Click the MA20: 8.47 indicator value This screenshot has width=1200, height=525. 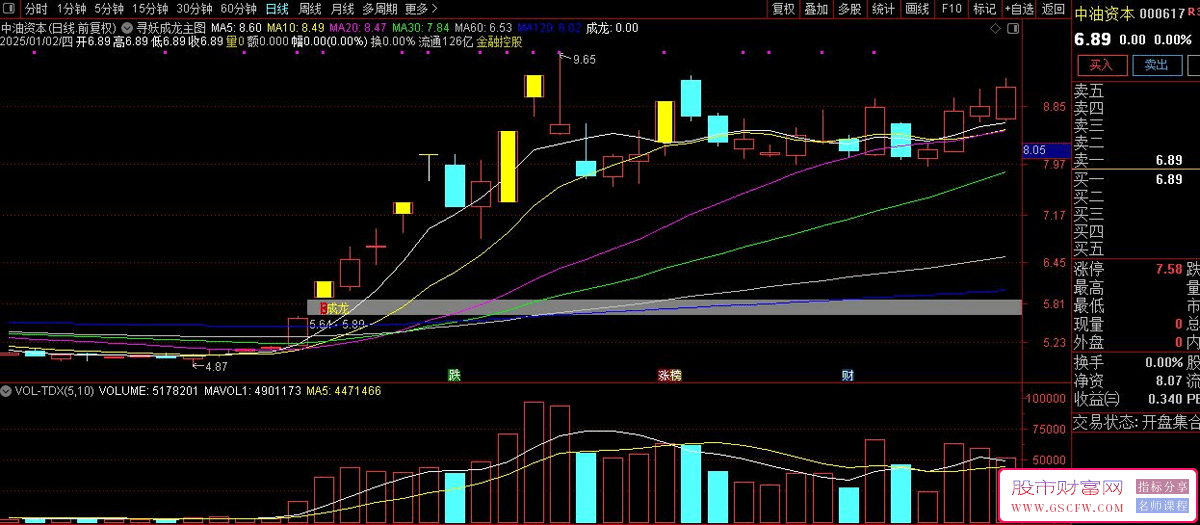(x=358, y=28)
